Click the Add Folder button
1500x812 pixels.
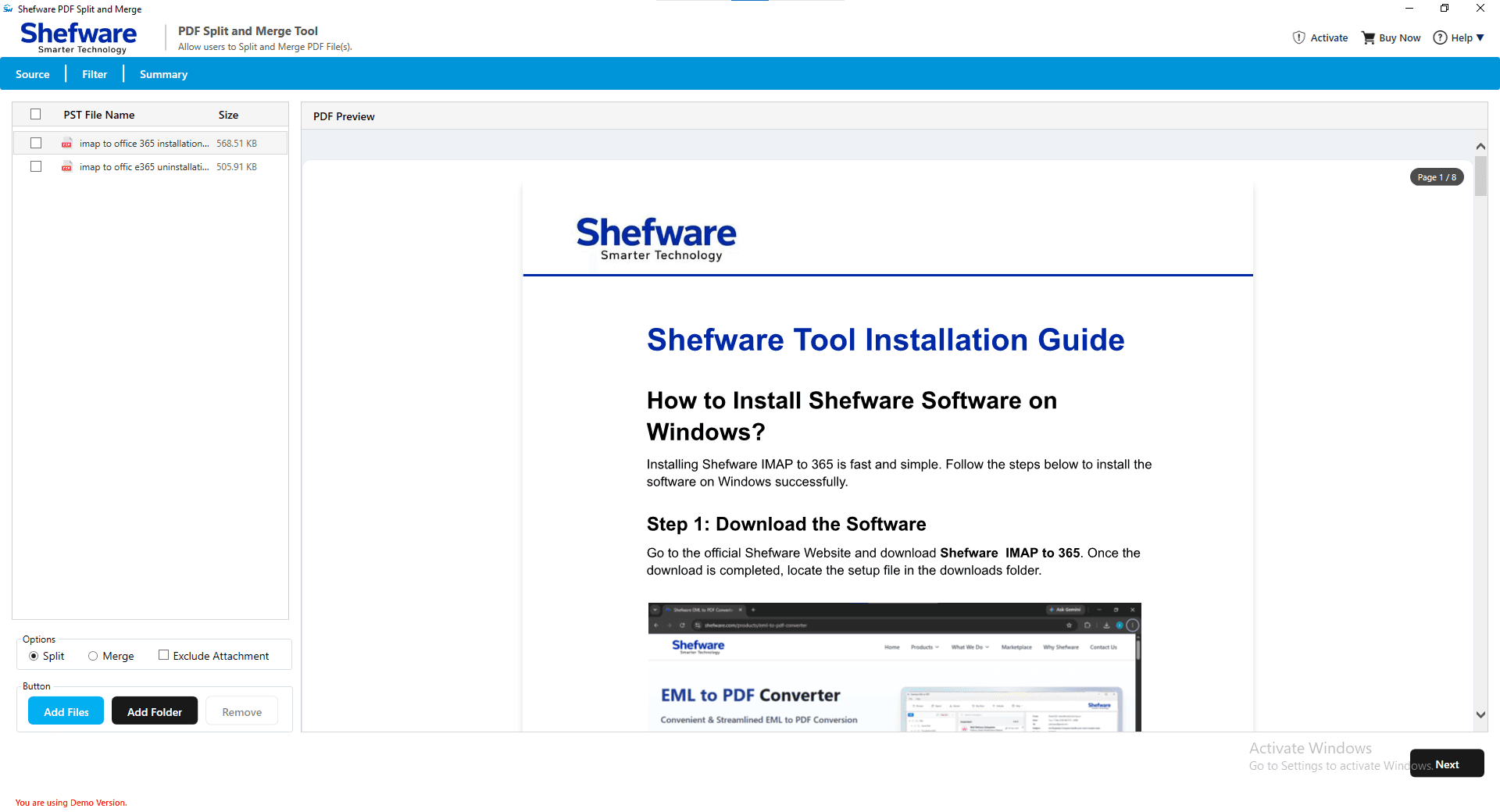[155, 711]
